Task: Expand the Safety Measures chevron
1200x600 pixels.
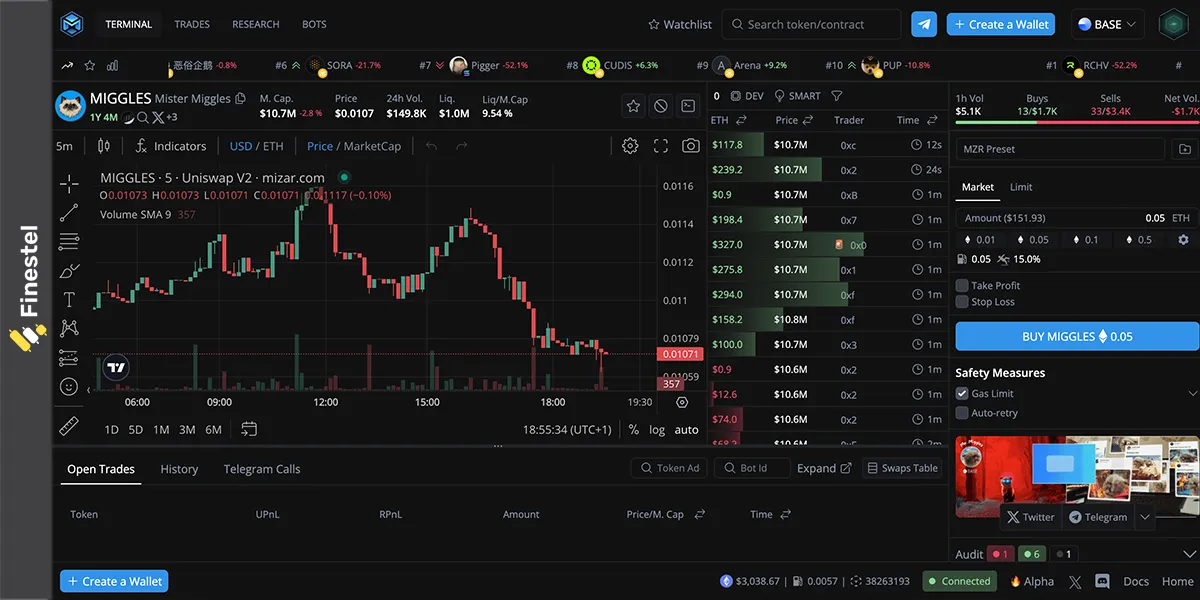Action: [1192, 393]
